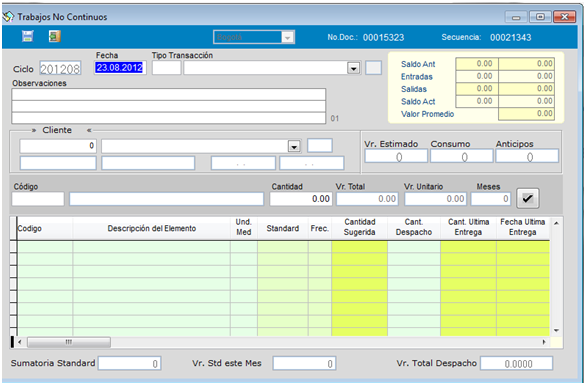
Task: Click the Cant. Despacho column header
Action: click(x=414, y=227)
